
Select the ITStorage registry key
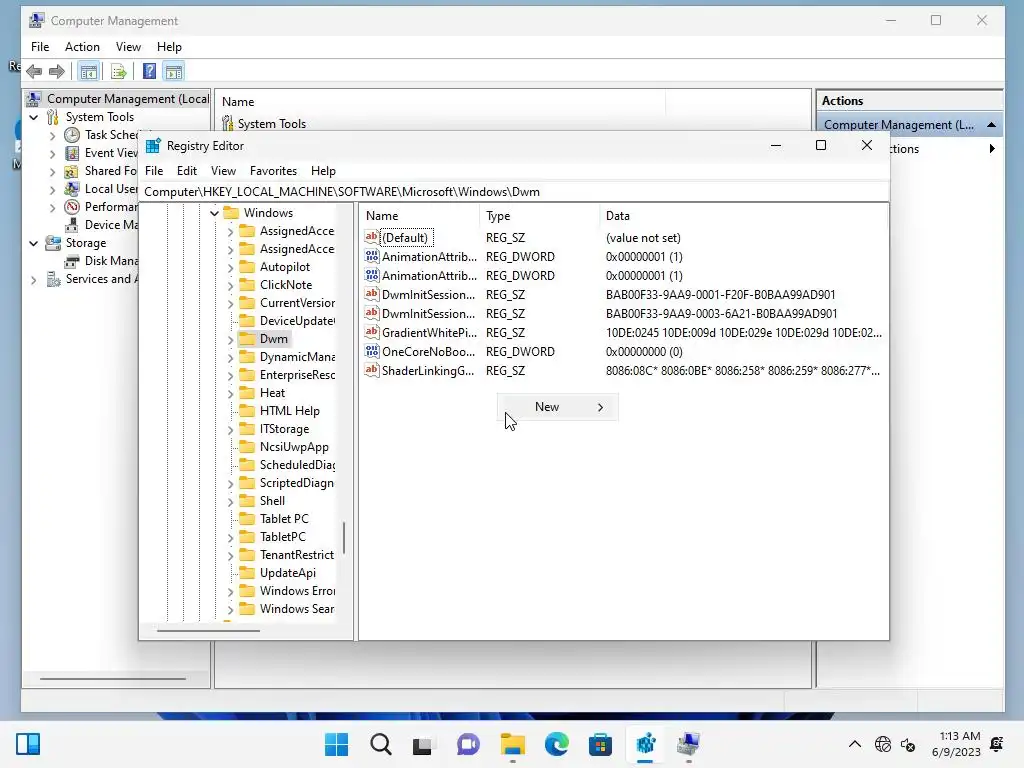pos(284,429)
